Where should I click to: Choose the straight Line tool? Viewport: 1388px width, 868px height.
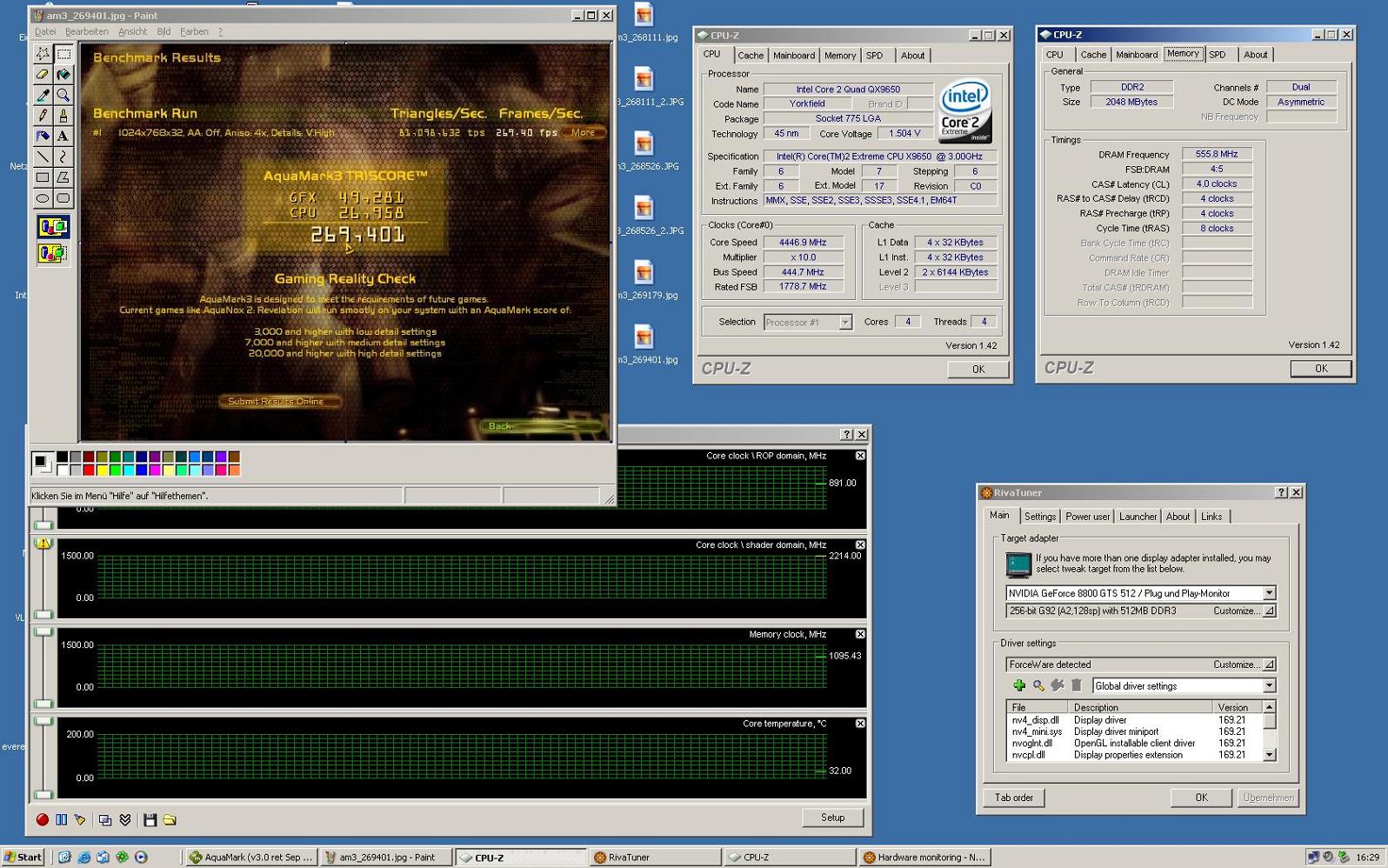pos(43,157)
